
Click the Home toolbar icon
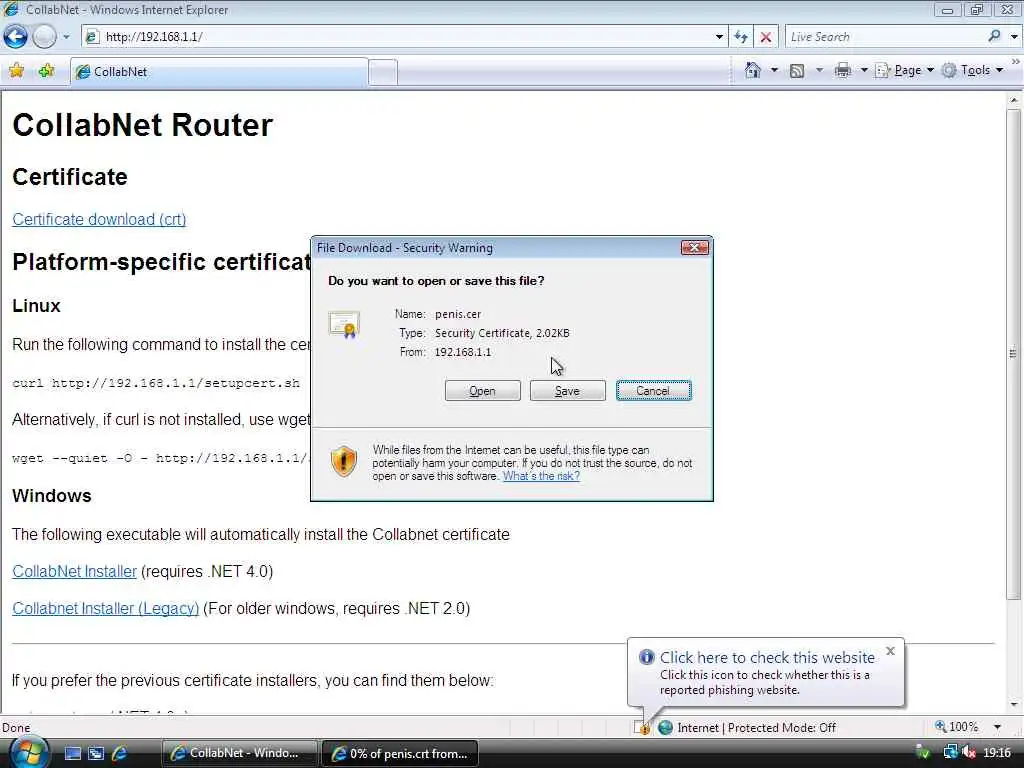tap(753, 70)
